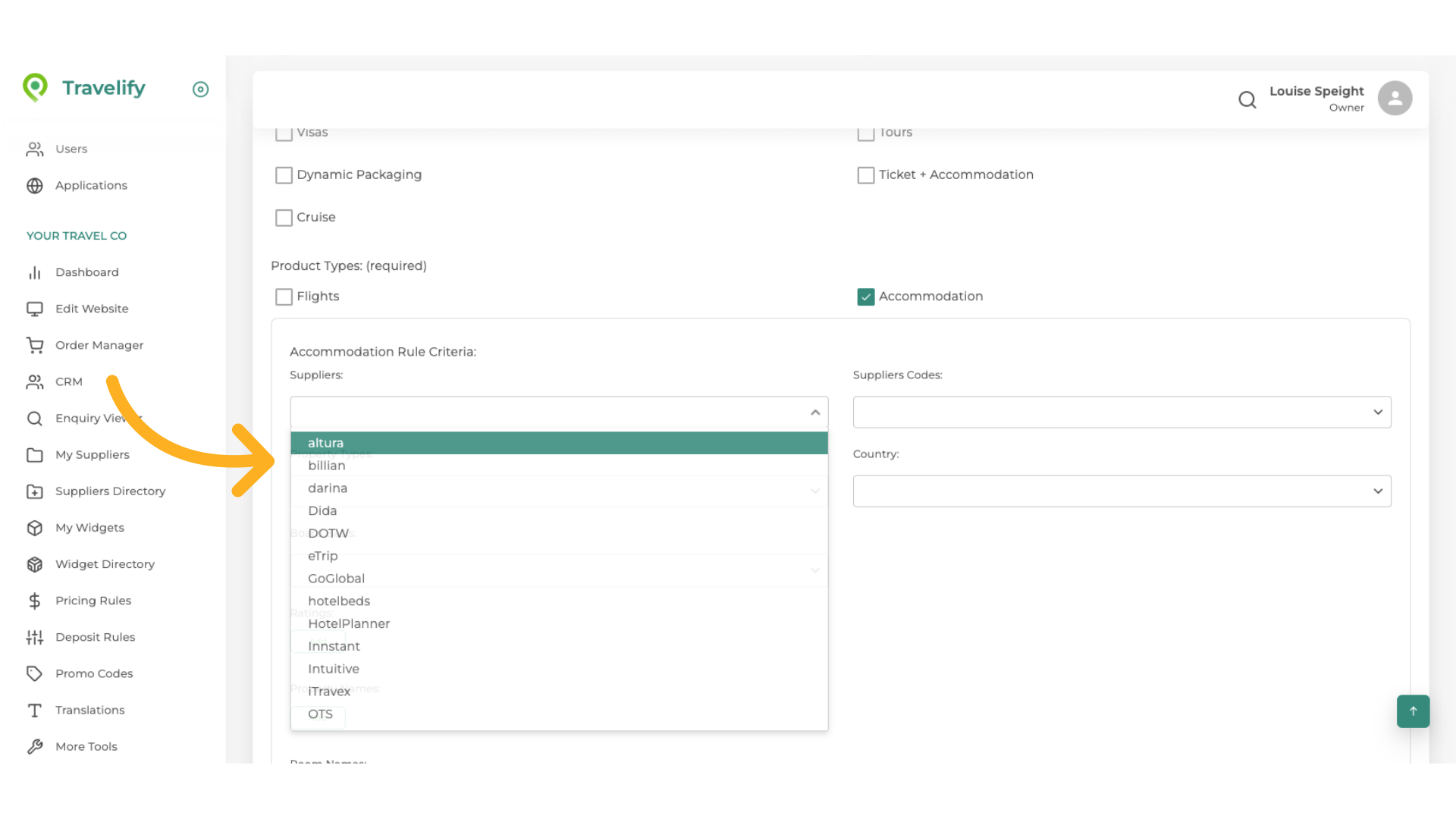Open the Pricing Rules dollar icon
The image size is (1456, 819).
click(36, 601)
